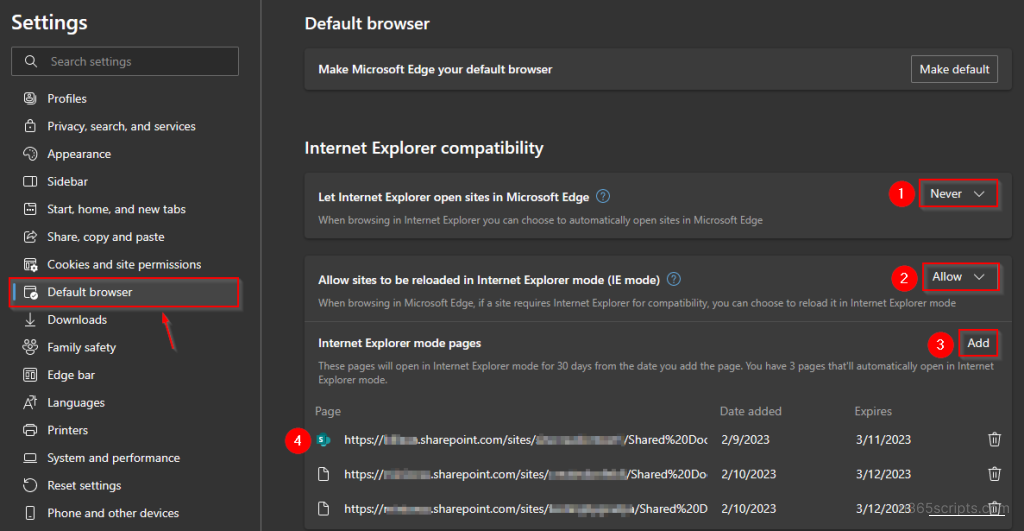Click the Cookies and site permissions icon

30,265
